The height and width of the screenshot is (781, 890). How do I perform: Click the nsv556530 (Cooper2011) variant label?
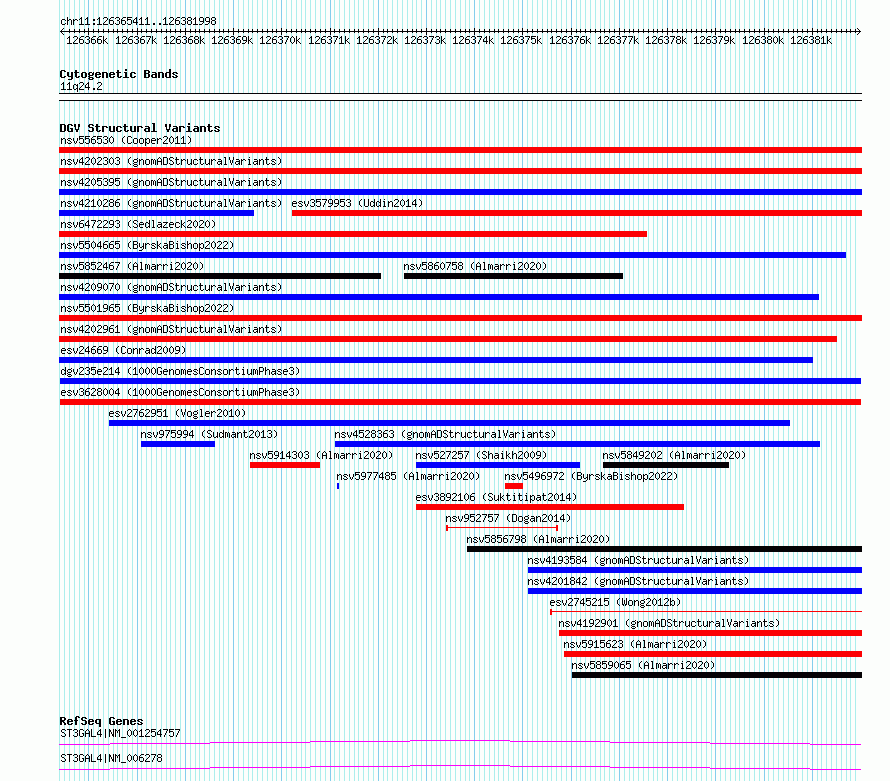pos(126,140)
